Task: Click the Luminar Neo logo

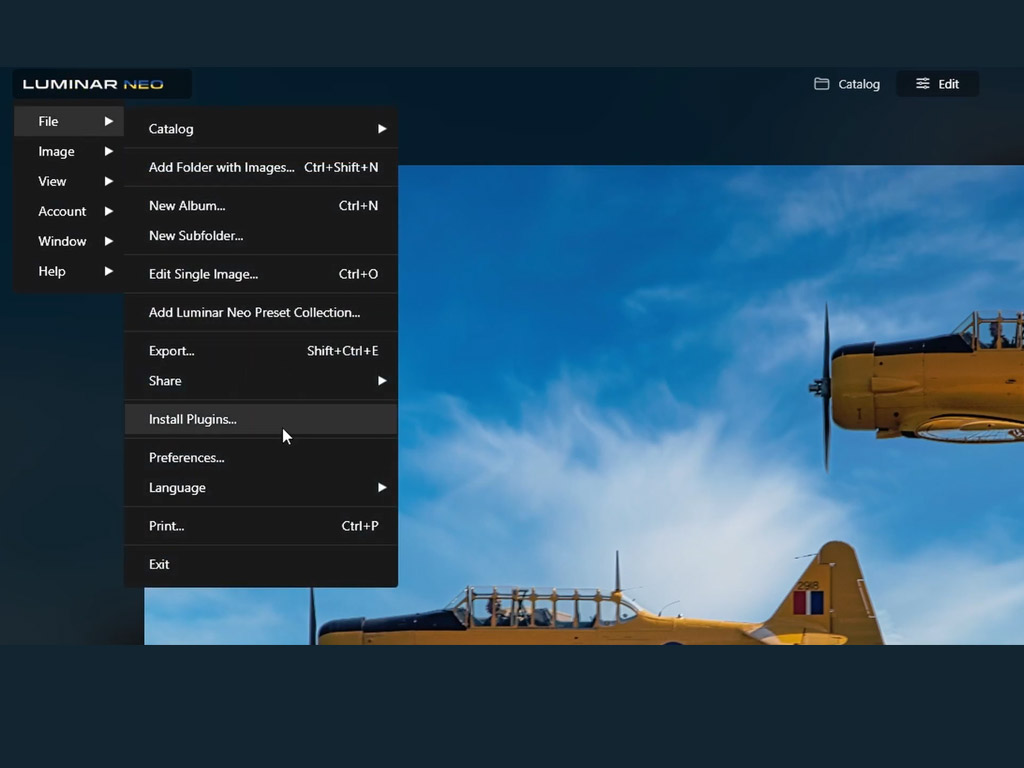Action: click(x=93, y=84)
